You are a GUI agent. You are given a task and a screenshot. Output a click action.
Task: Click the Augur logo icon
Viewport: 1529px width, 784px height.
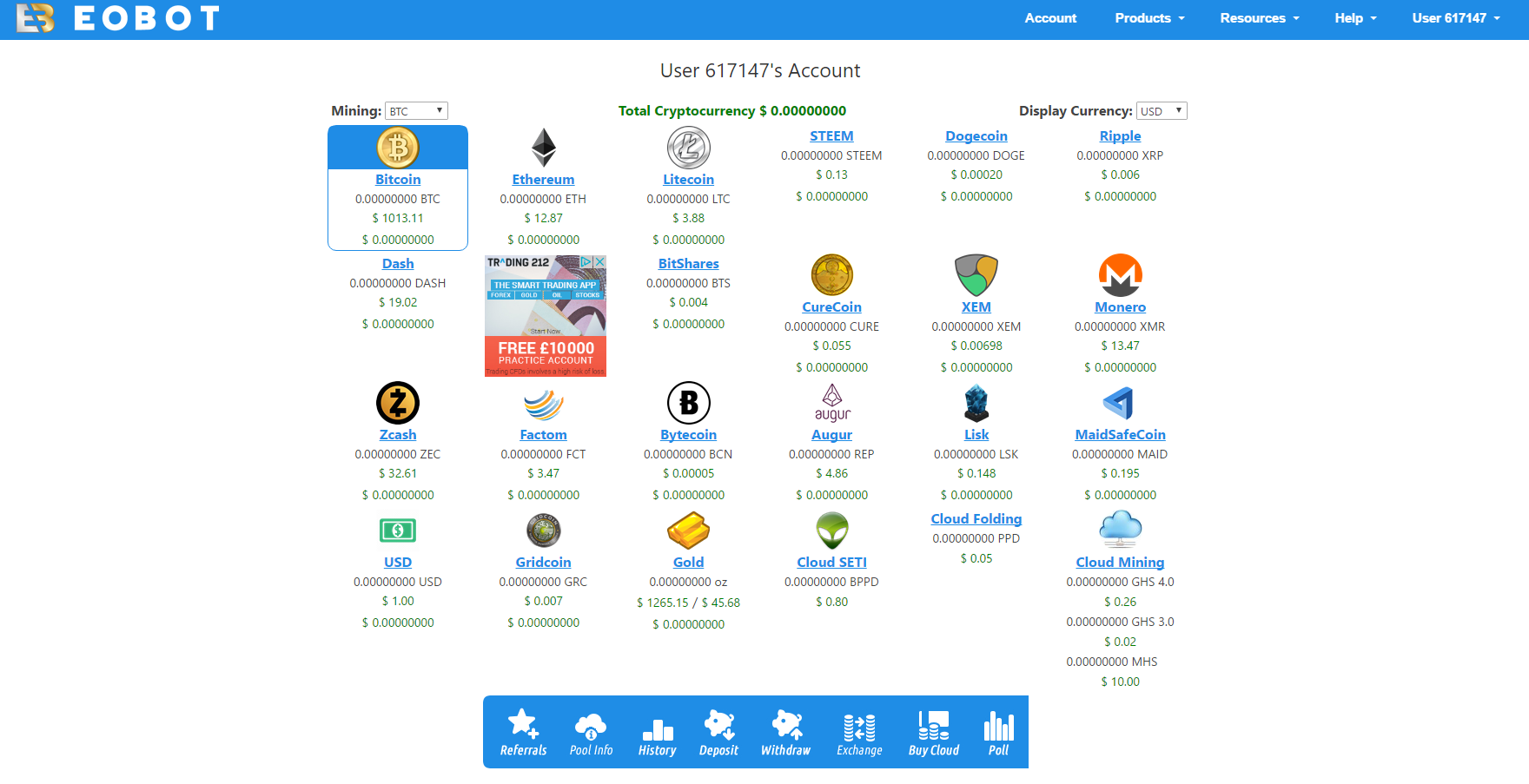pos(832,403)
